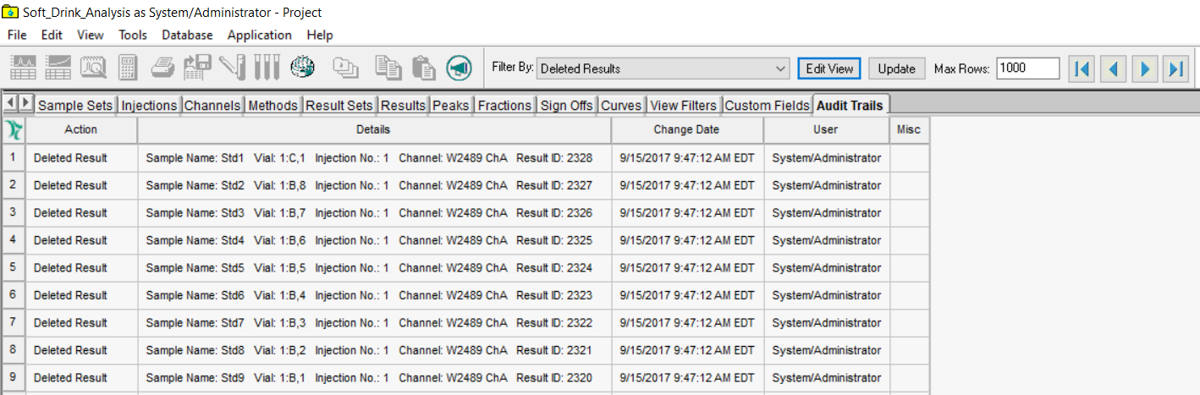Screen dimensions: 1200x395
Task: Click the calculator icon in toolbar
Action: (127, 68)
